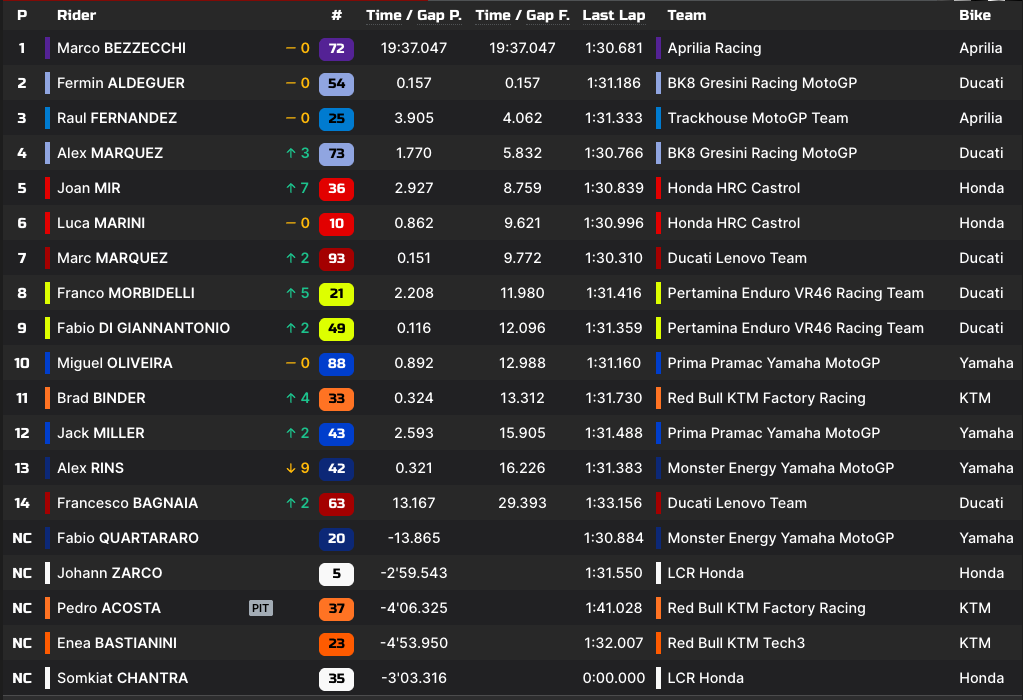Click the Time / Gap P. column header
This screenshot has height=700, width=1023.
pyautogui.click(x=413, y=15)
